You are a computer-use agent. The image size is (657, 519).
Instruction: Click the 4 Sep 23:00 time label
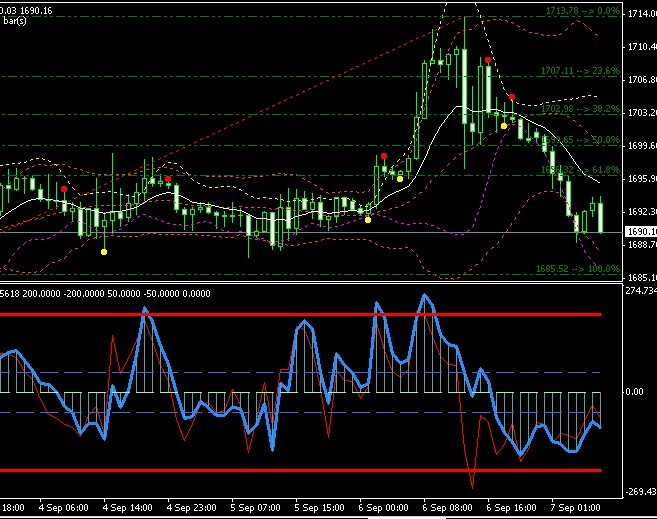pos(191,508)
